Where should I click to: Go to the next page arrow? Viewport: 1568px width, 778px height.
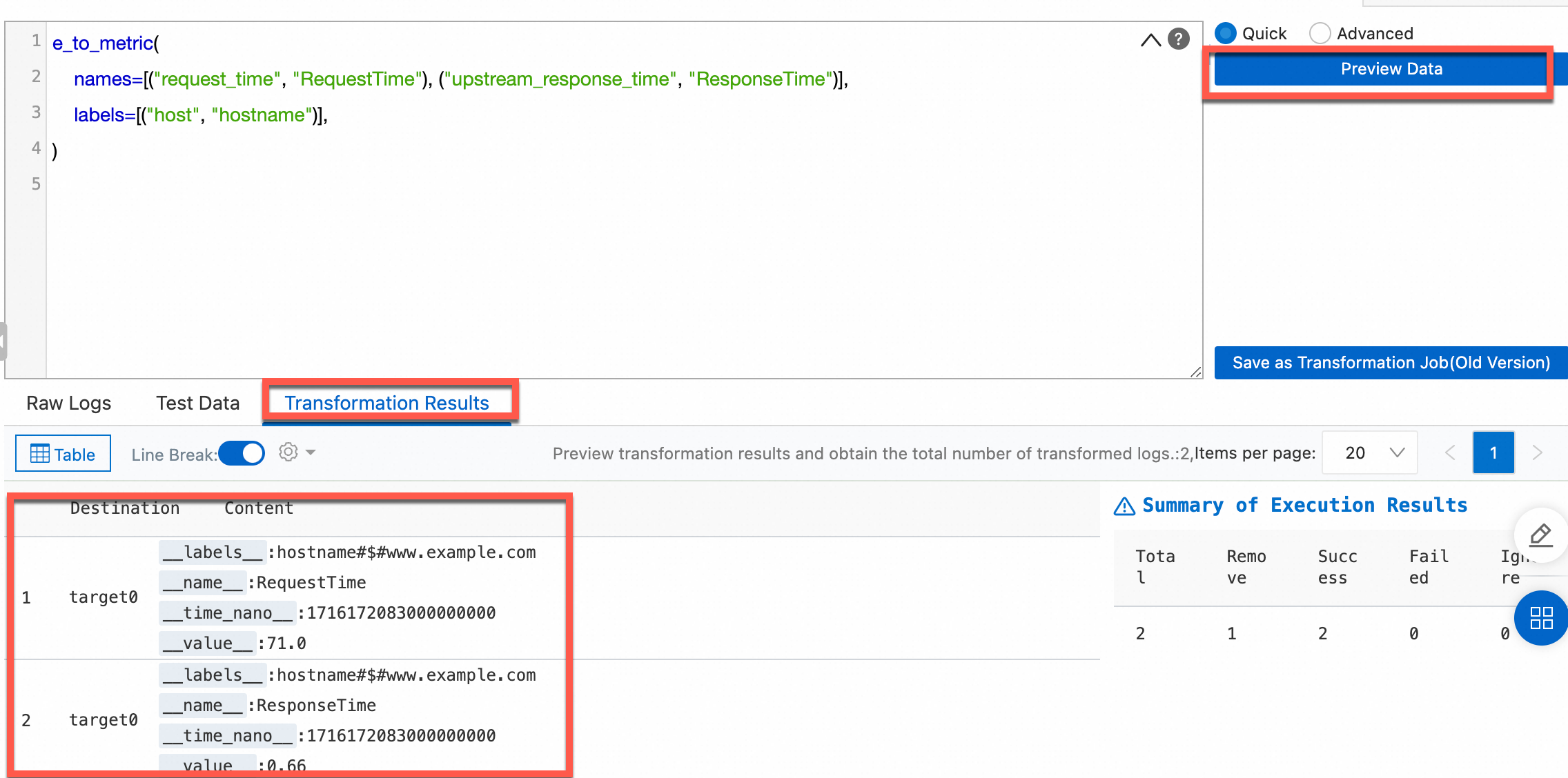pyautogui.click(x=1537, y=453)
